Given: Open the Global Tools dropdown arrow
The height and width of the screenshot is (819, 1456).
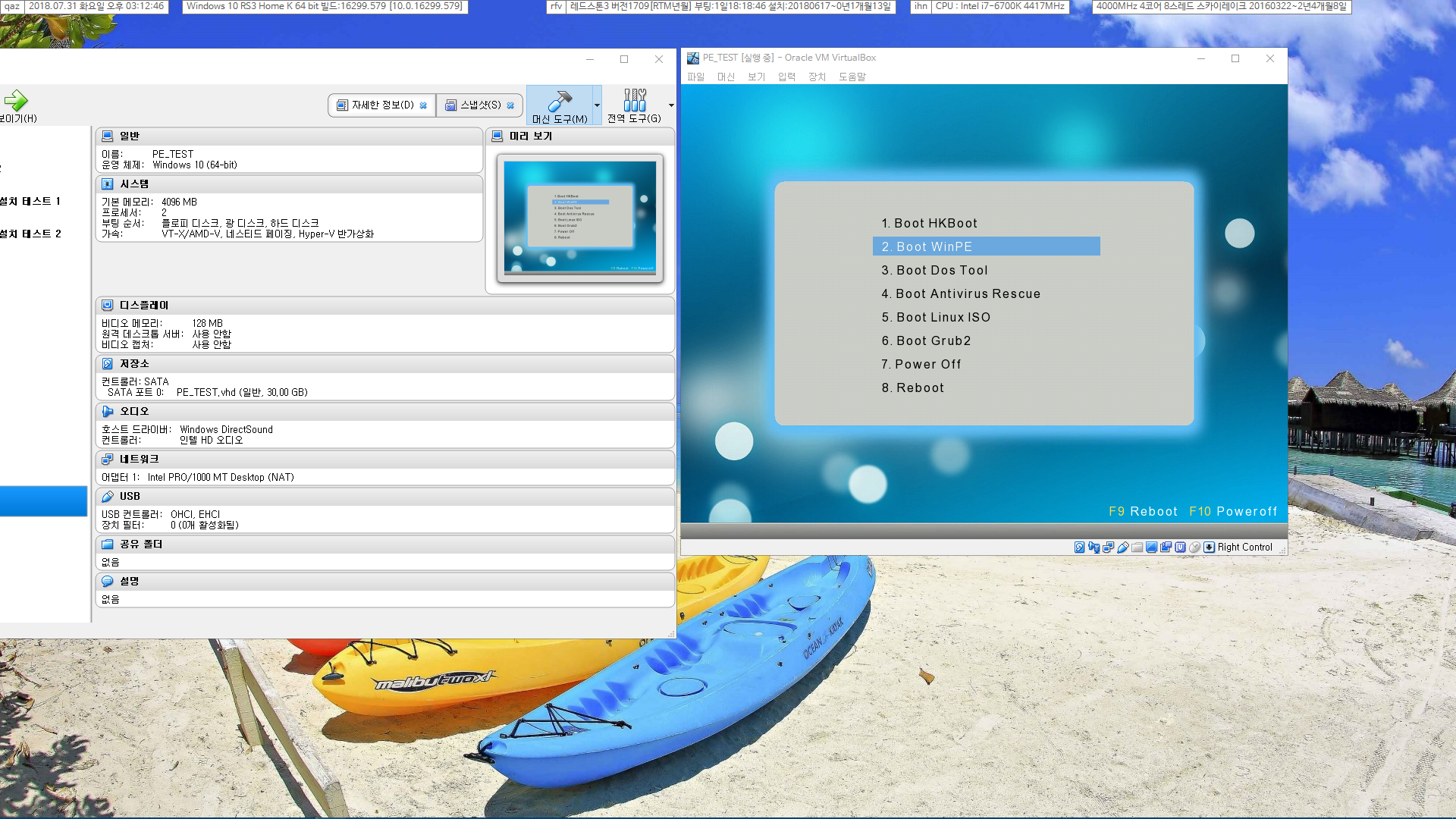Looking at the screenshot, I should tap(671, 105).
